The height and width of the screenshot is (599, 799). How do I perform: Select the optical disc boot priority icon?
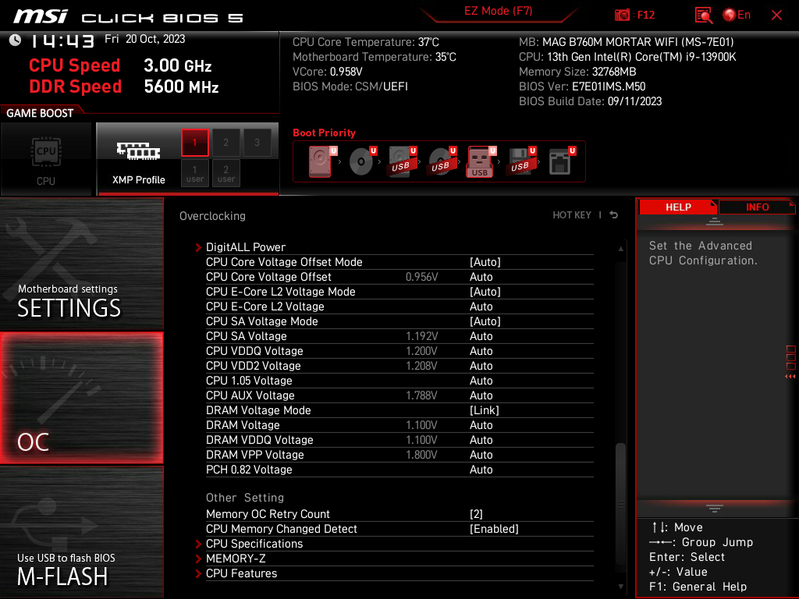[362, 161]
